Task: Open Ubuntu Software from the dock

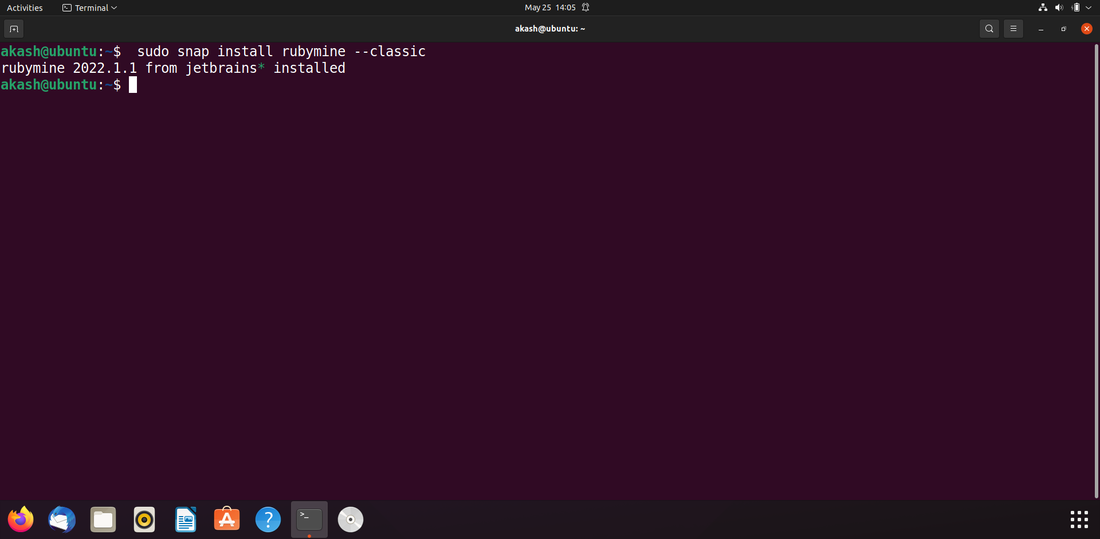Action: pos(227,519)
